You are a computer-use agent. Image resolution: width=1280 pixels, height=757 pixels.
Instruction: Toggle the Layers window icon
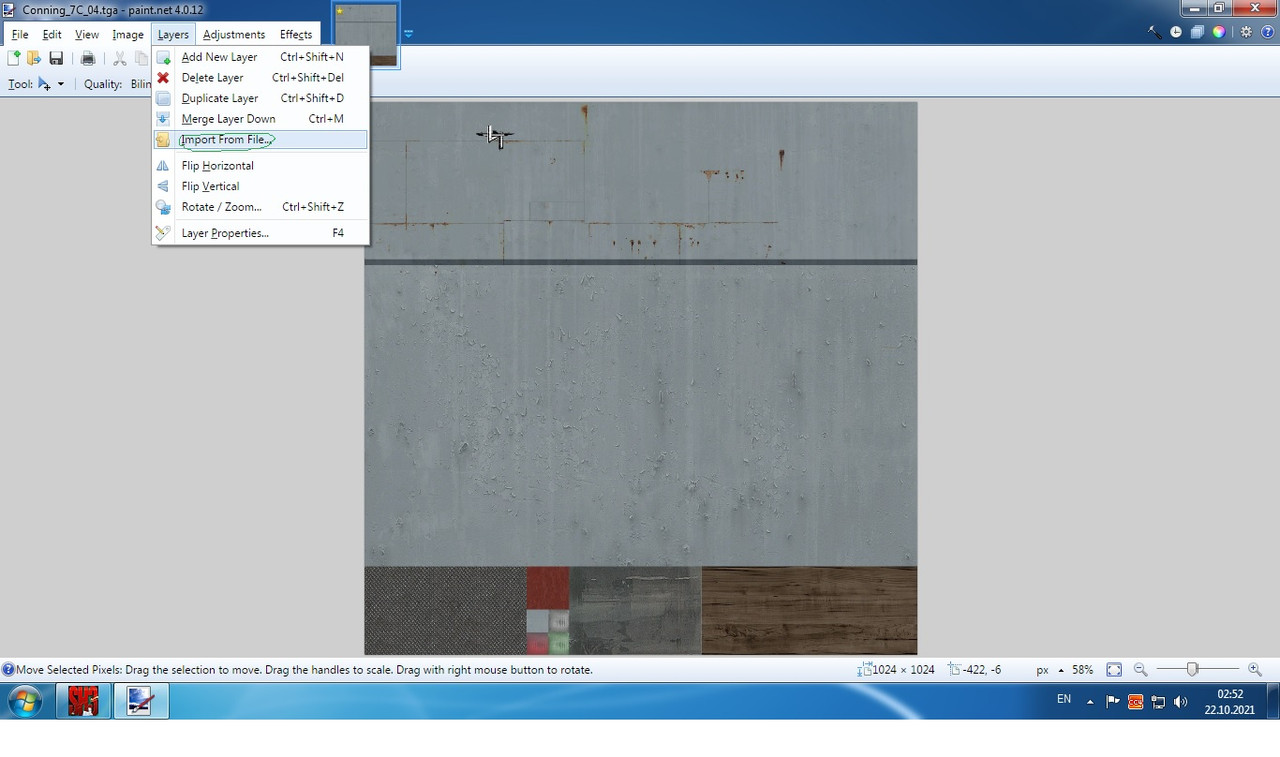click(1197, 32)
